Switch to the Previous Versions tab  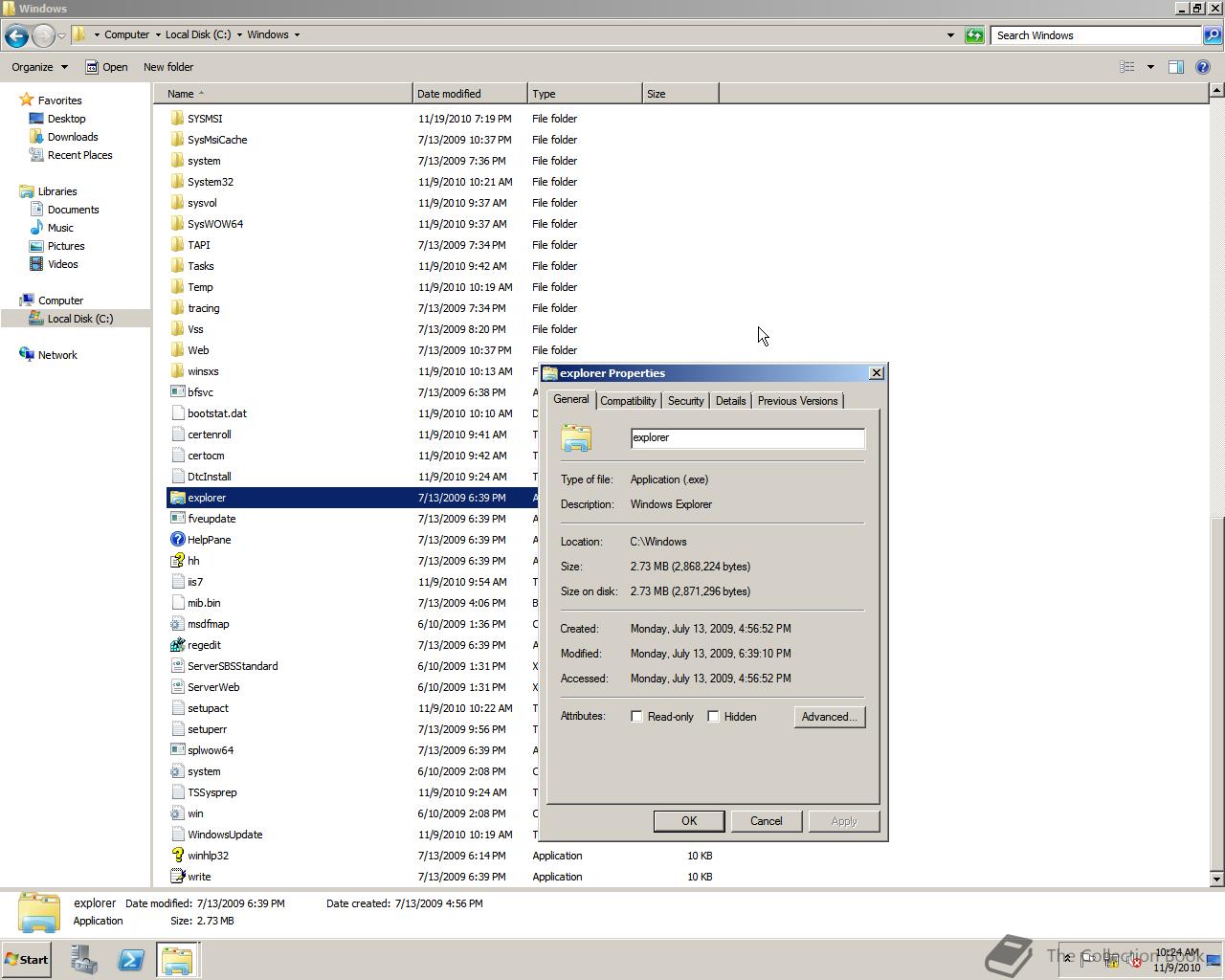pyautogui.click(x=797, y=401)
